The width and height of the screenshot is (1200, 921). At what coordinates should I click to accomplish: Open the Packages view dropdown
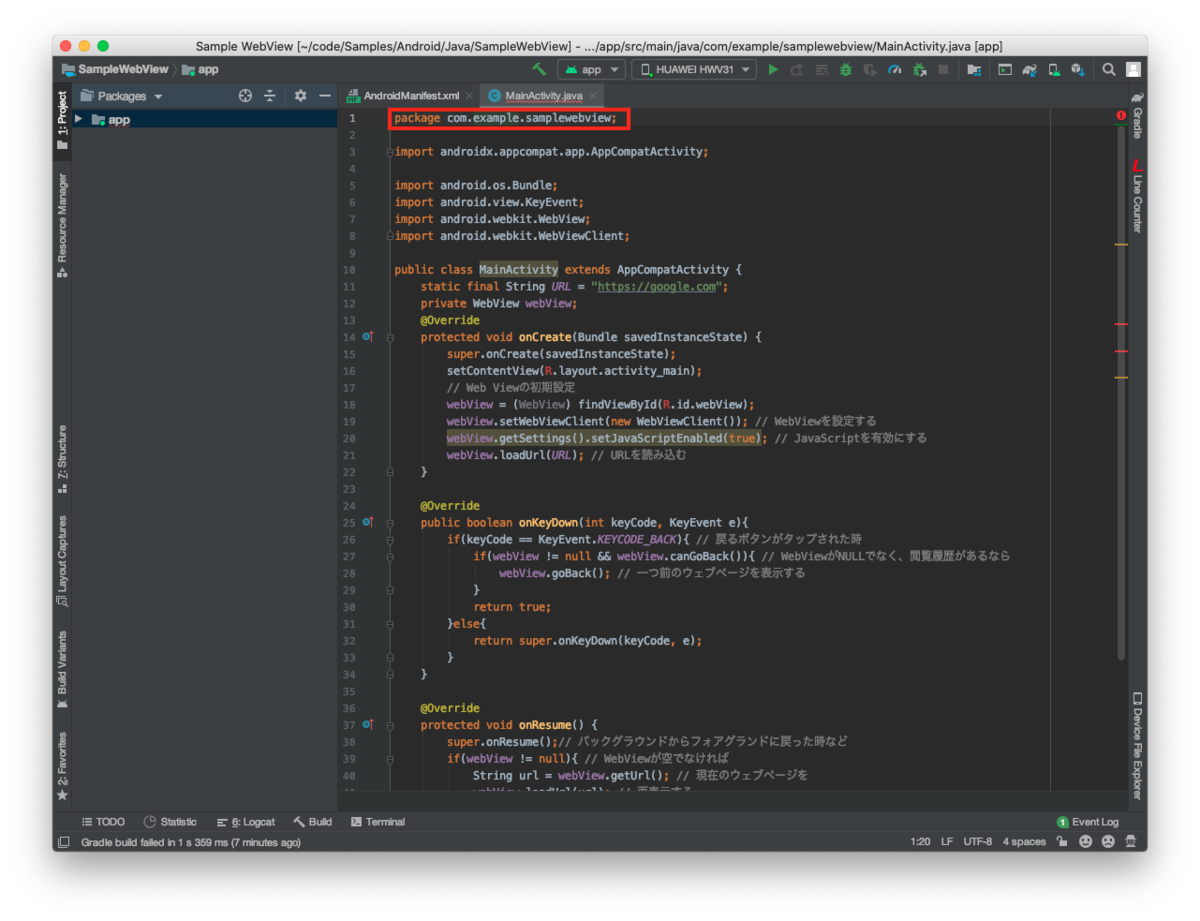121,96
